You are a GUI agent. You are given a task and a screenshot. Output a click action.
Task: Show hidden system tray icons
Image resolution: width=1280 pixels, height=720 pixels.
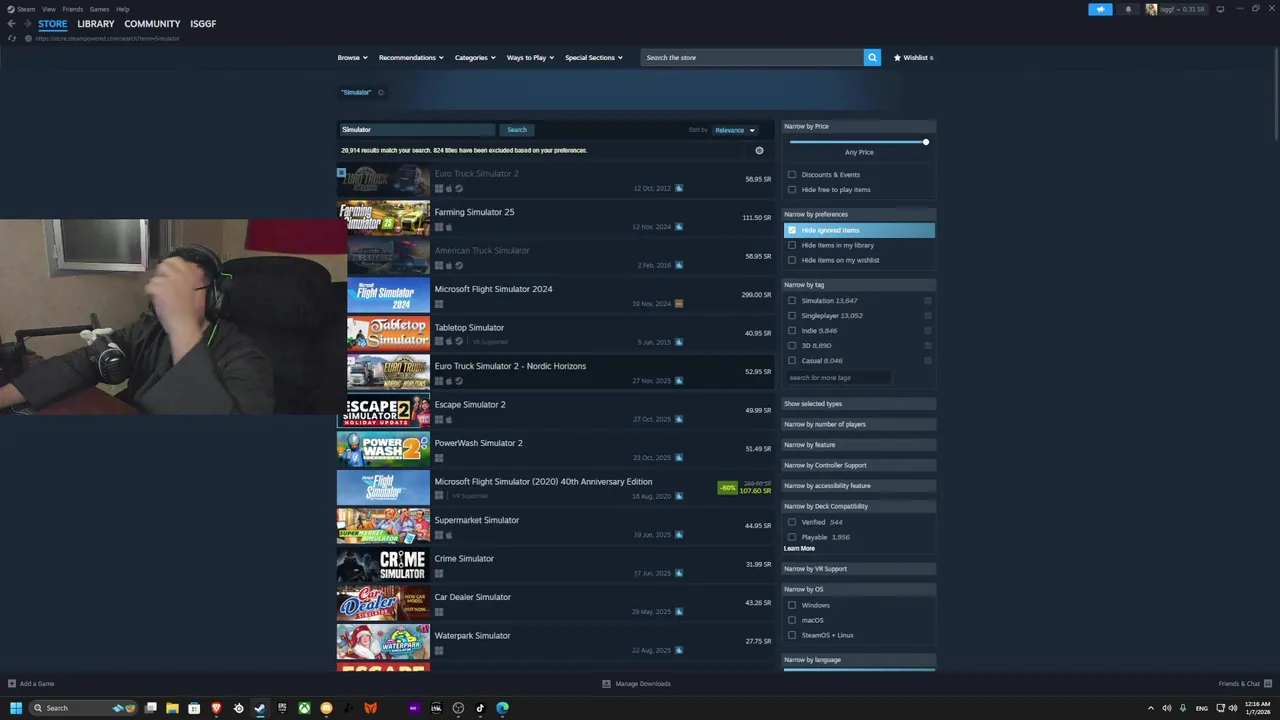tap(1150, 708)
